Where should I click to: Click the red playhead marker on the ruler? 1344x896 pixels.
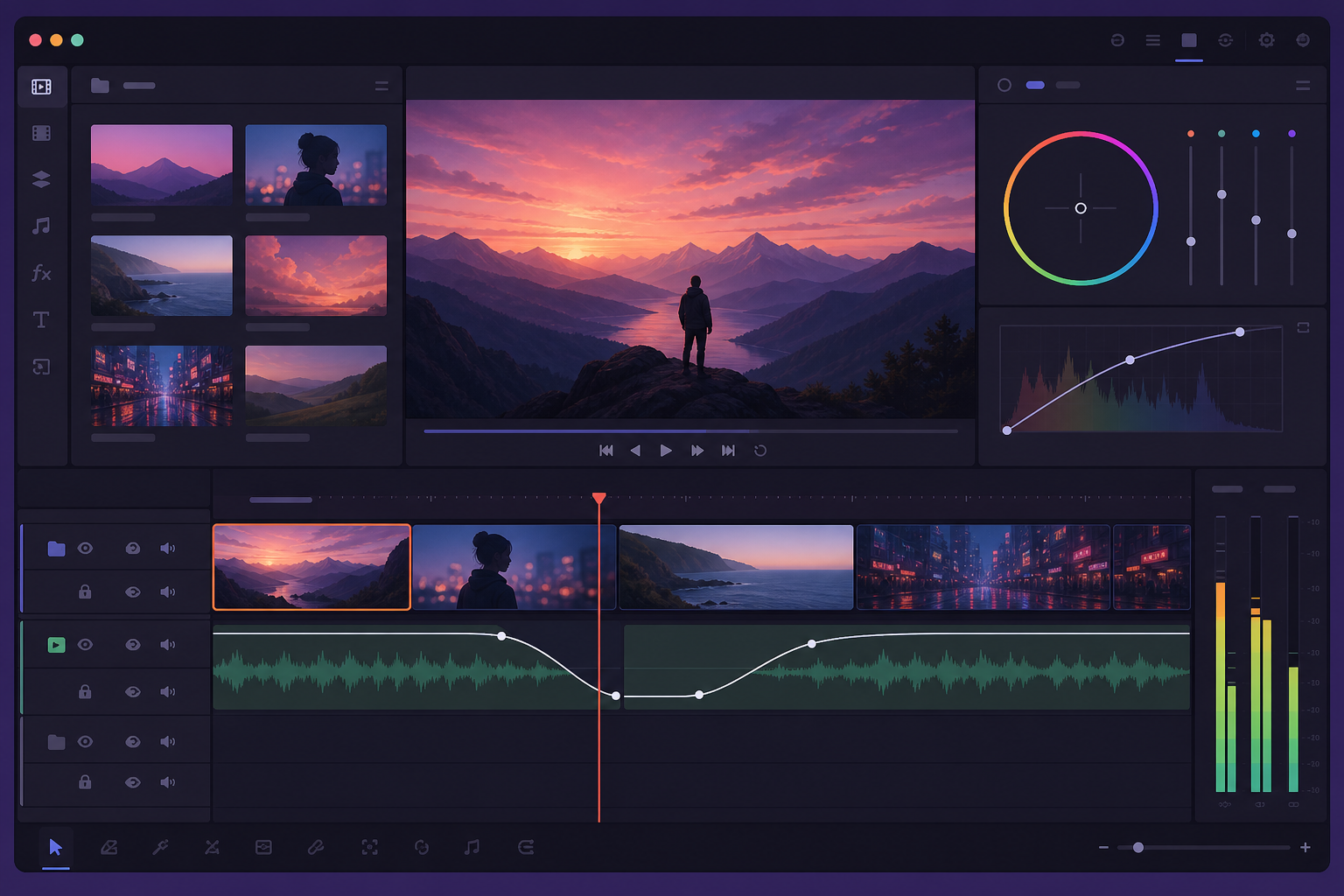point(598,498)
